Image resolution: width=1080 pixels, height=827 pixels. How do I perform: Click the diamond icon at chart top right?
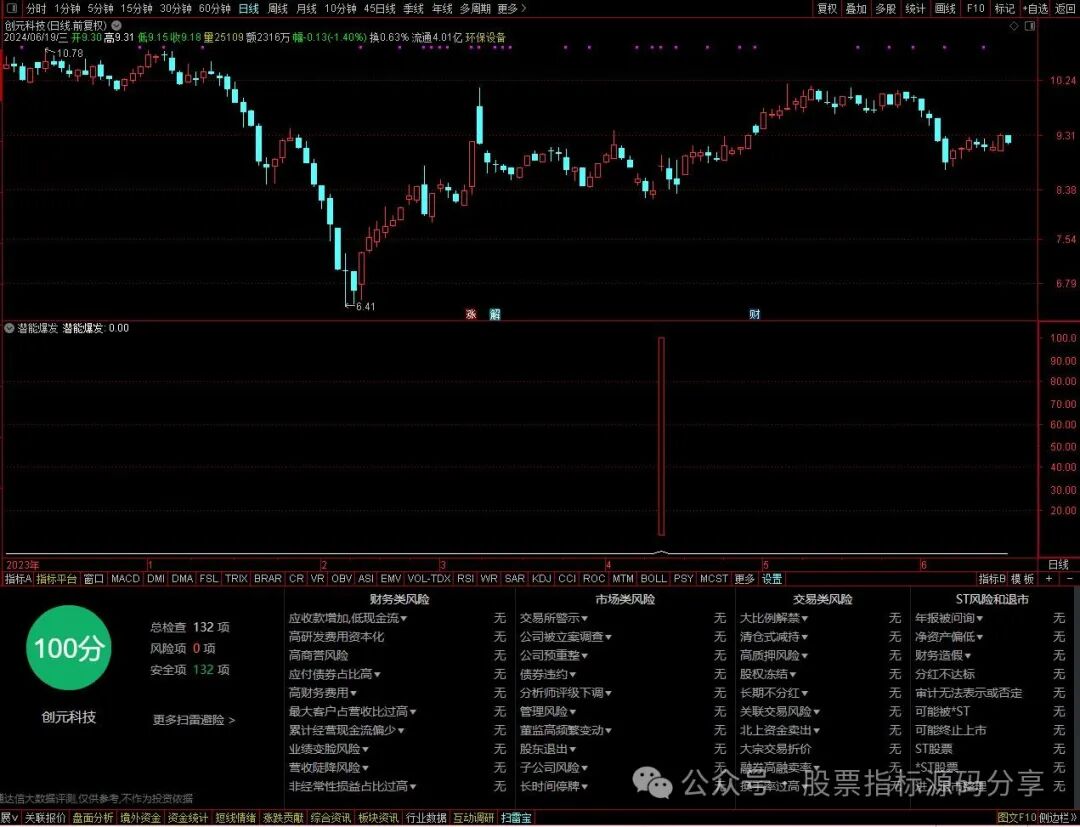coord(1014,26)
